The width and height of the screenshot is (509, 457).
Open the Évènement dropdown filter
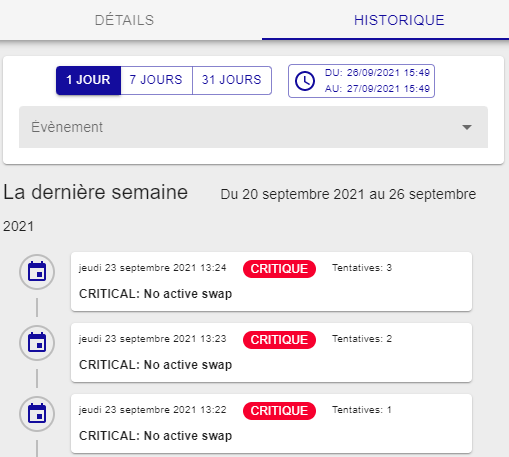[x=253, y=127]
